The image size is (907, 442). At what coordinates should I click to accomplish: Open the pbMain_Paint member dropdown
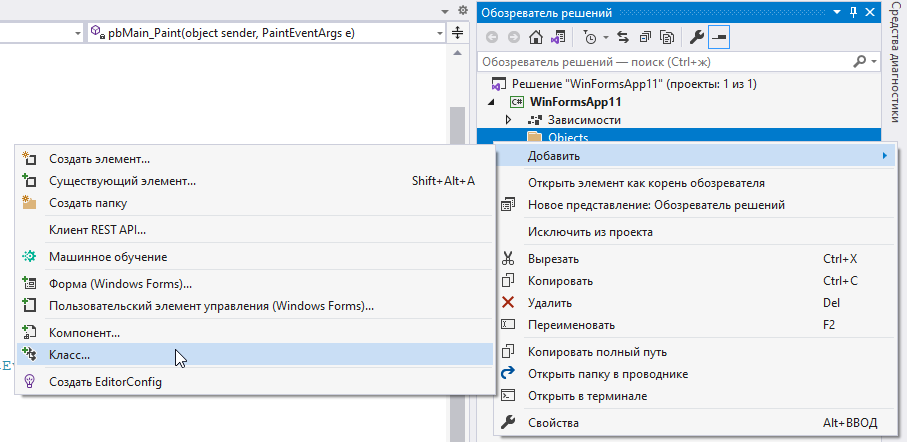439,33
